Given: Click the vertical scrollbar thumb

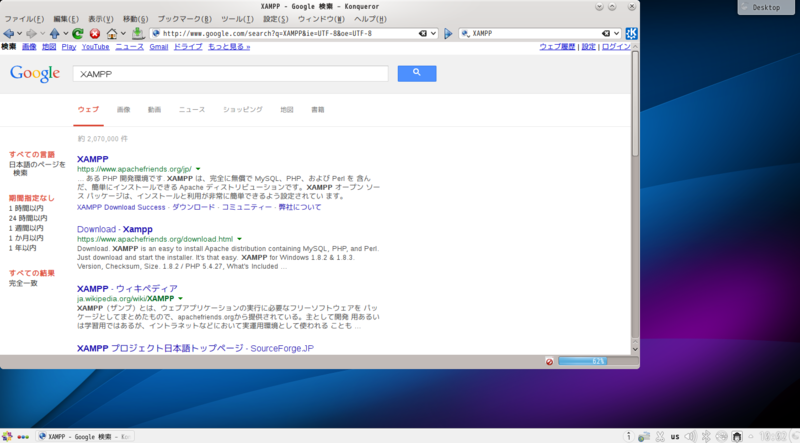Looking at the screenshot, I should pos(635,103).
